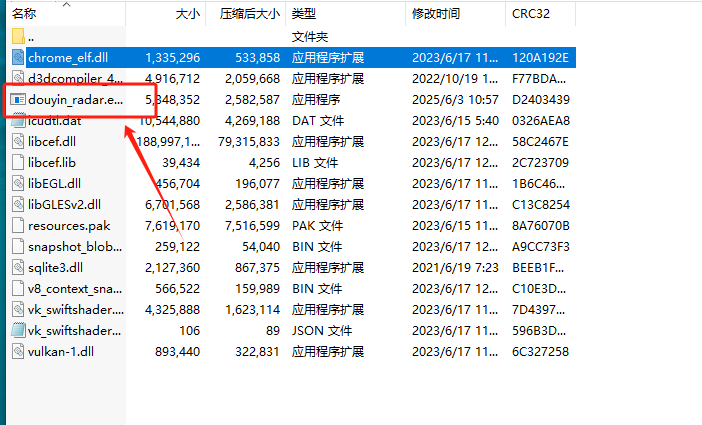The height and width of the screenshot is (425, 702).
Task: Click CRC32 value 8A76070B
Action: coord(541,226)
